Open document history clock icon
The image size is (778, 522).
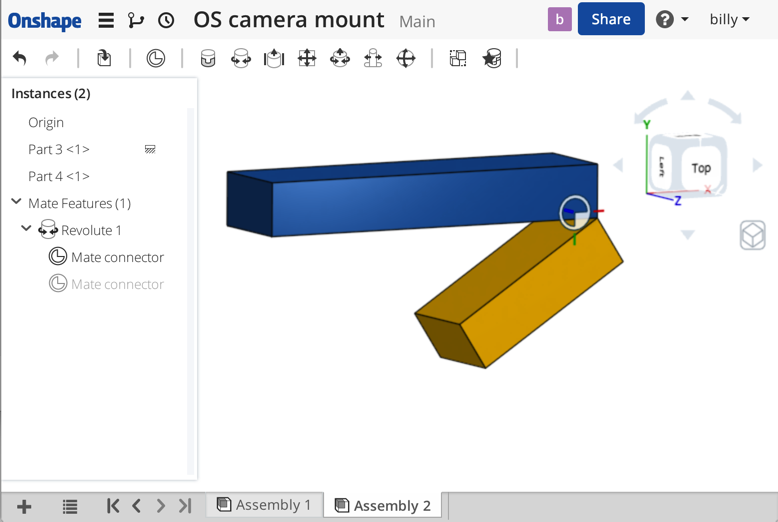coord(166,20)
